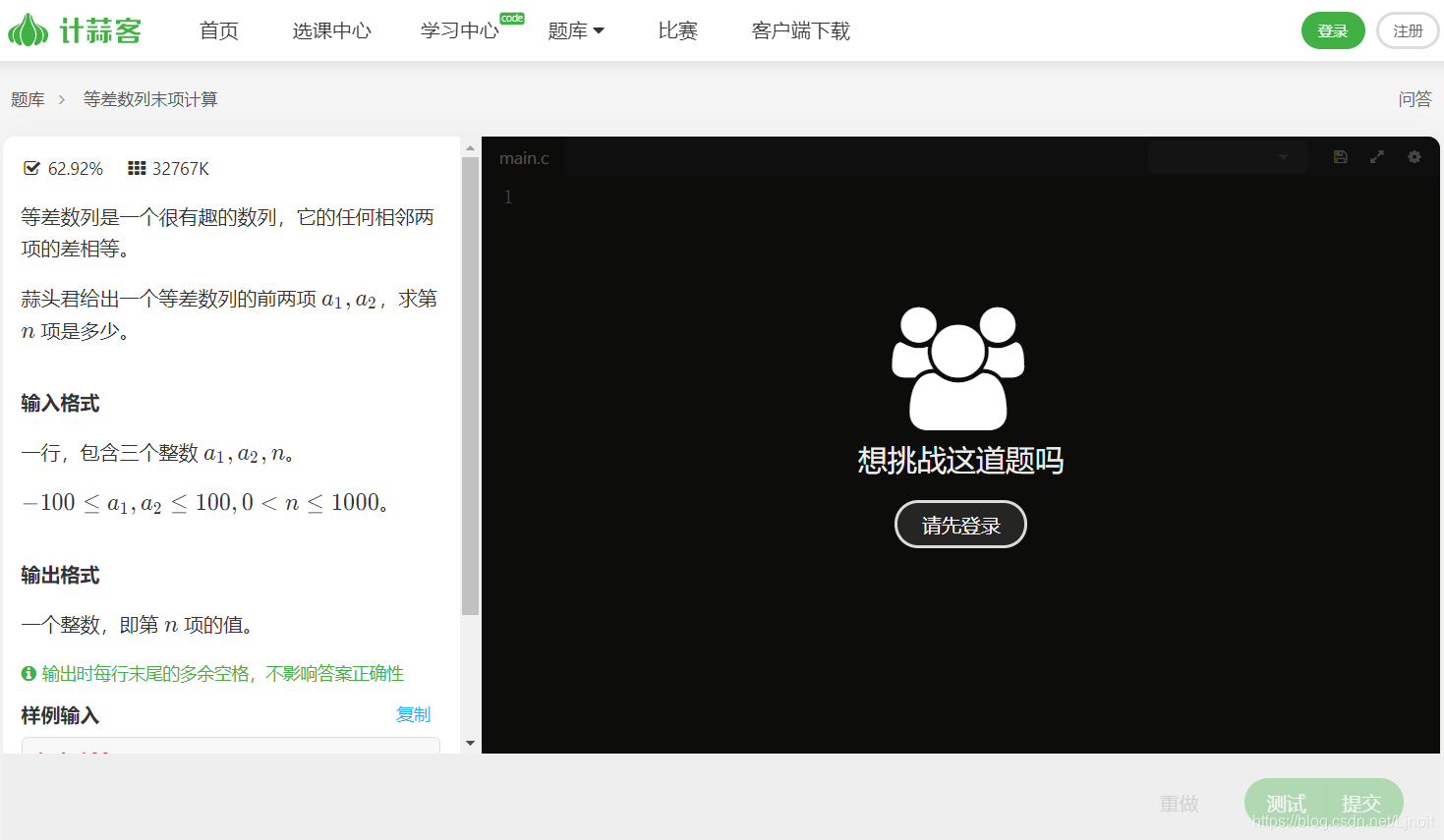Click the 想挑战这道题吗 text
The image size is (1444, 840).
tap(960, 460)
